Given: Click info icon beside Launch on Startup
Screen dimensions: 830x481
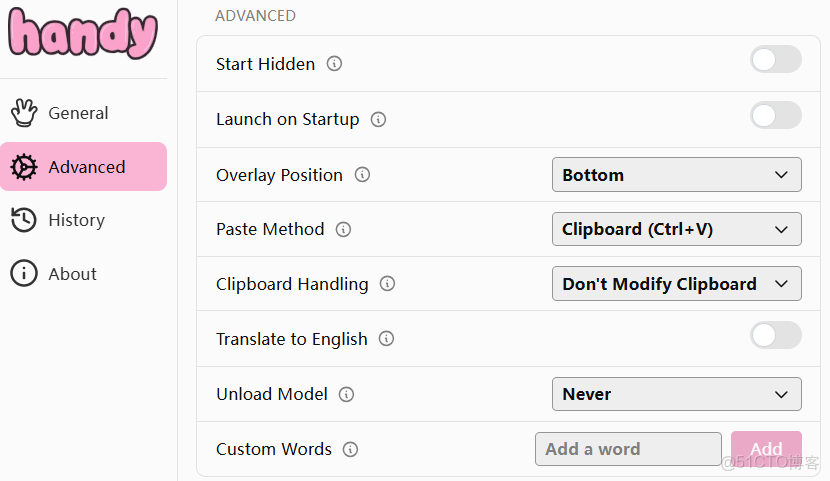Looking at the screenshot, I should [379, 119].
